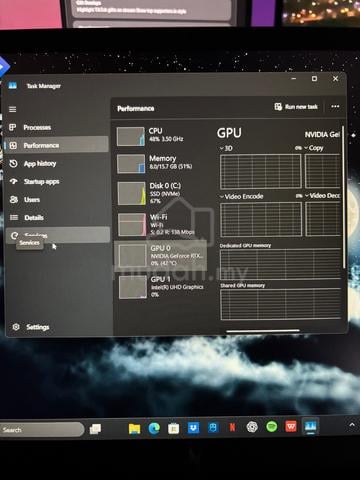Screen dimensions: 360x480
Task: Show the Details page
Action: pos(57,218)
